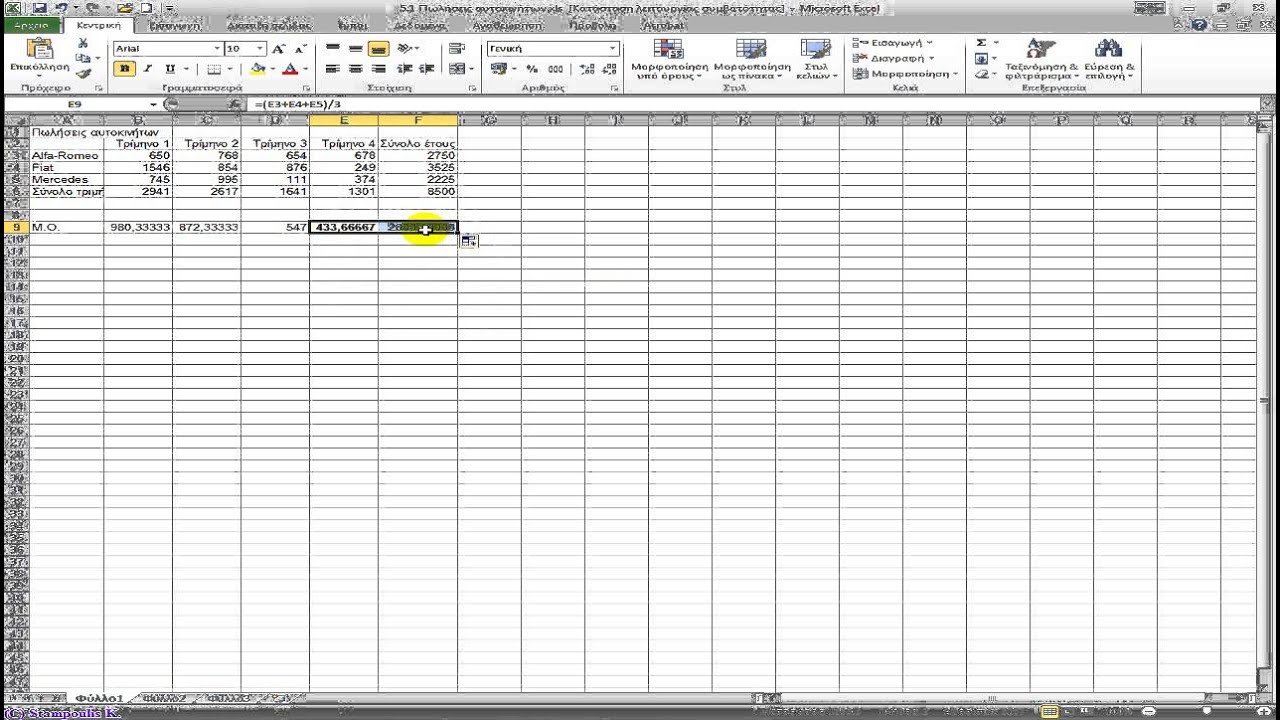Select the Φύλλο1 sheet tab
1280x720 pixels.
click(99, 698)
